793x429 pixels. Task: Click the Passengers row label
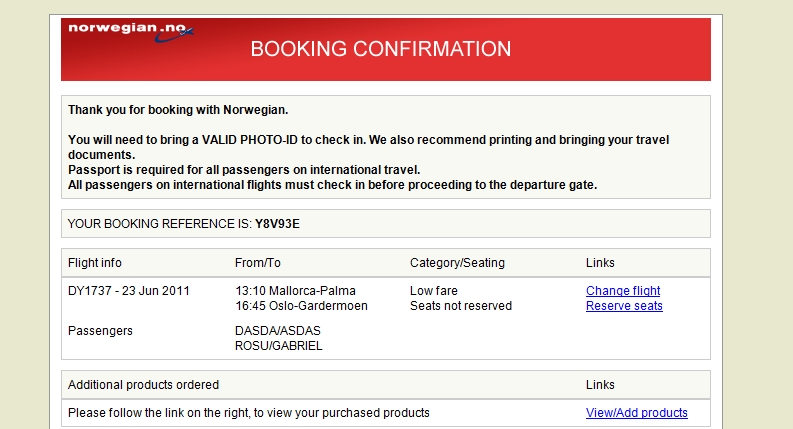(100, 331)
